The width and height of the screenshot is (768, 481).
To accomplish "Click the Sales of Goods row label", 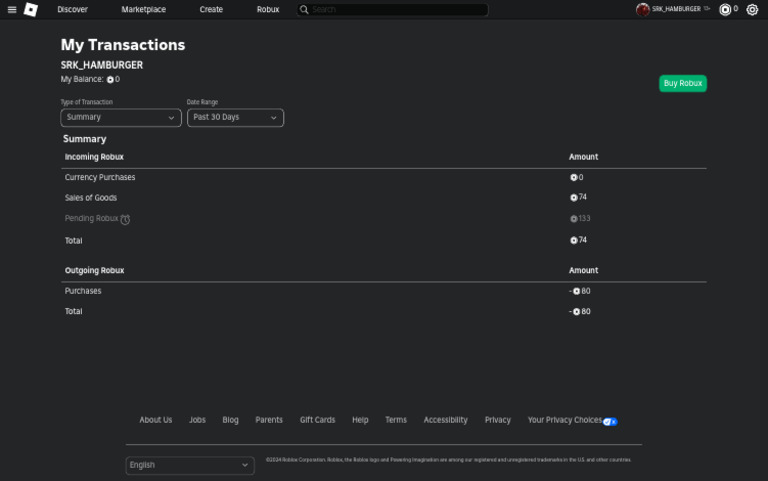I will tap(91, 198).
